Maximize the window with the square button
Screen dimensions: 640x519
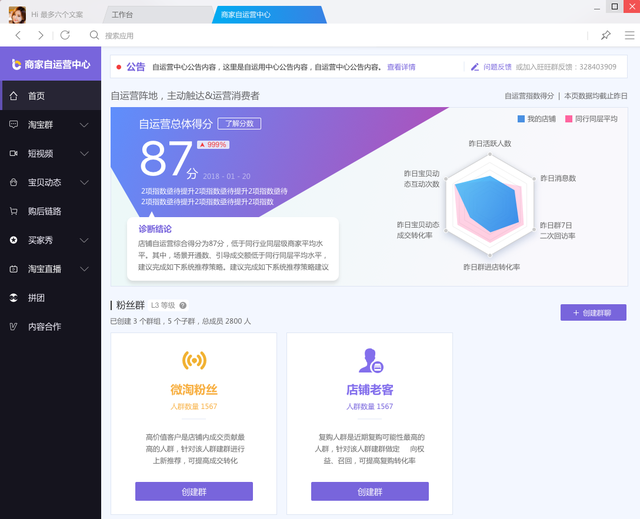pos(615,6)
